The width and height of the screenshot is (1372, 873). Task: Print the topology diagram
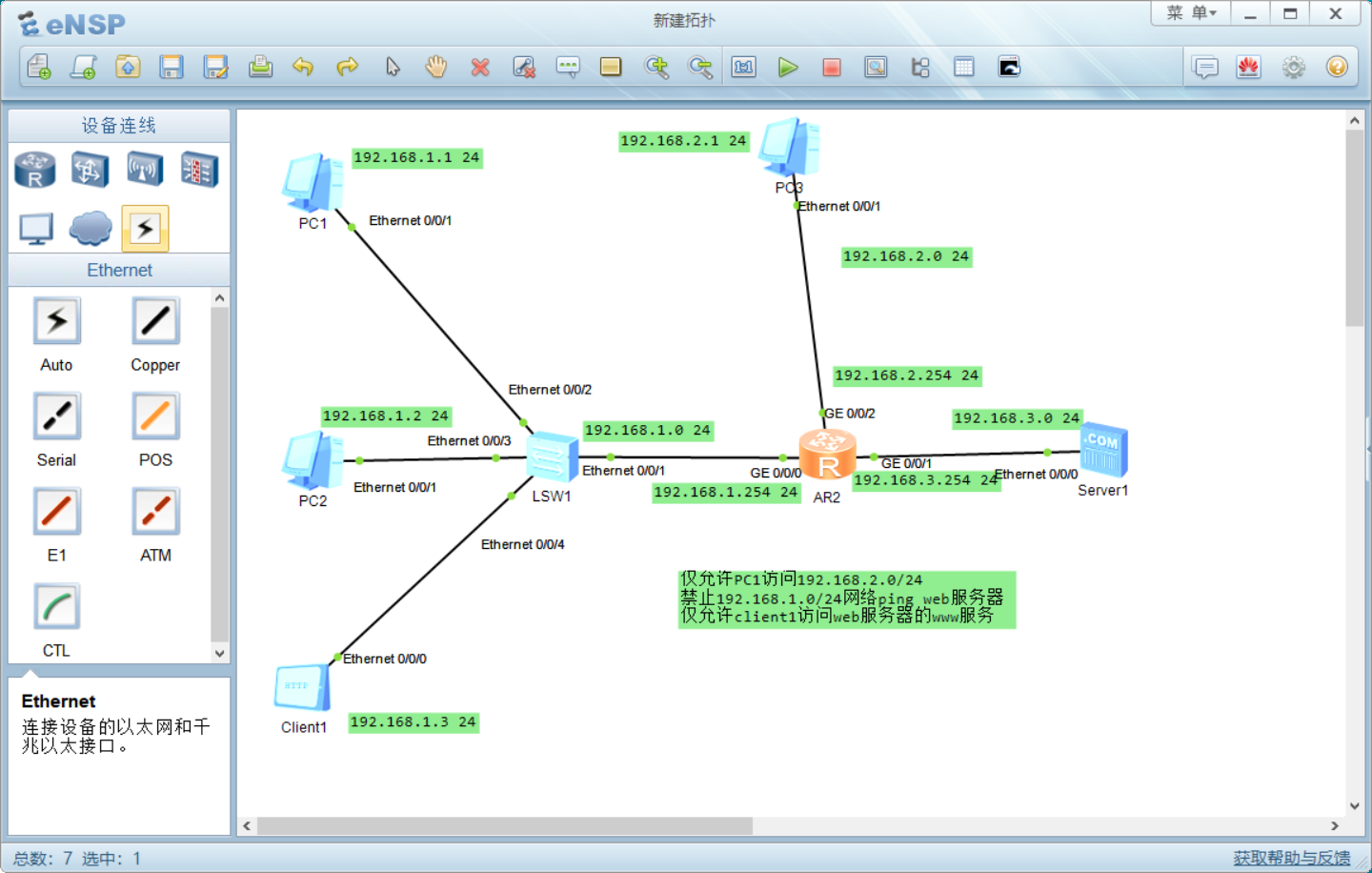(260, 67)
